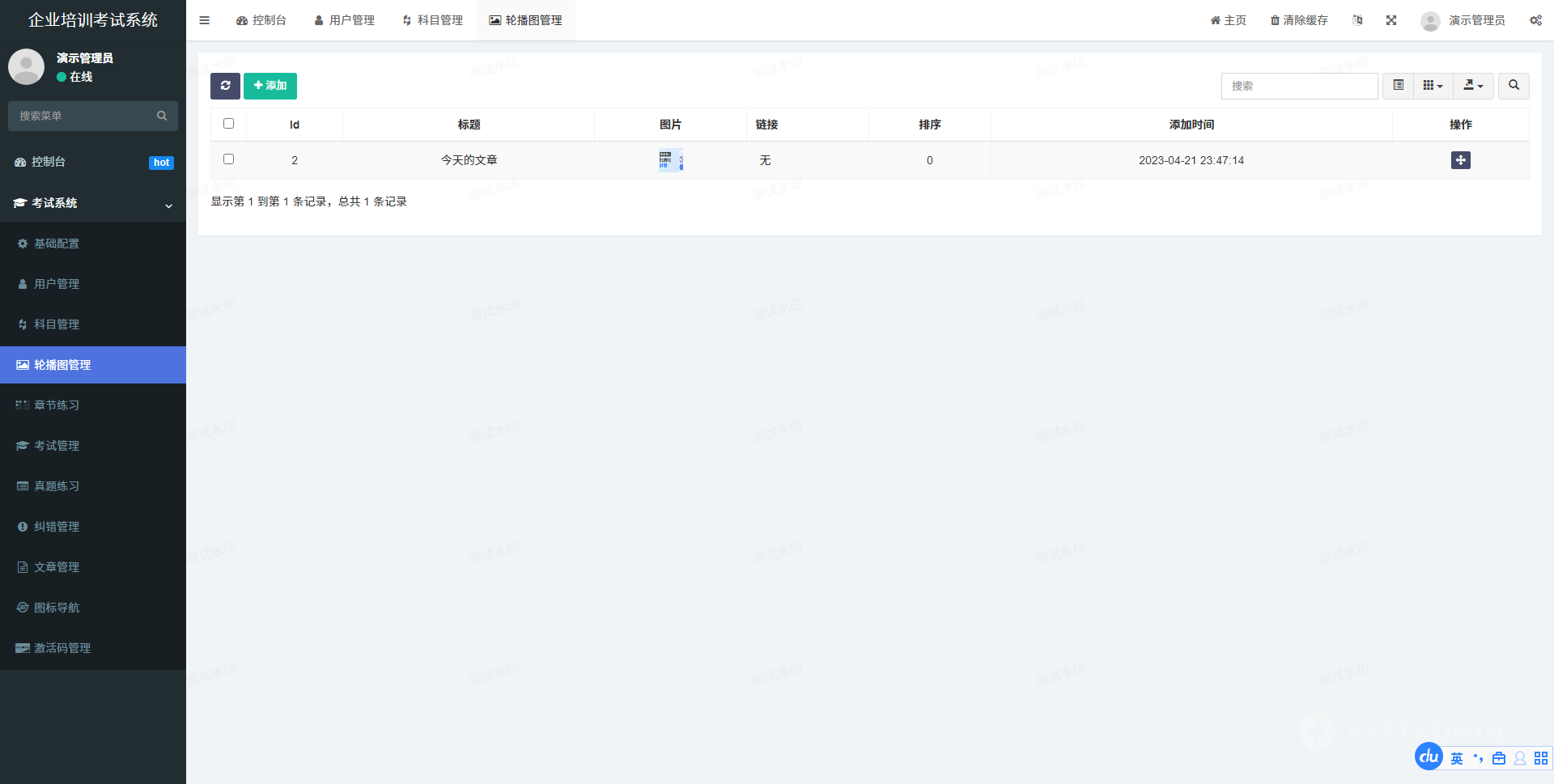1554x784 pixels.
Task: Click the refresh table icon button
Action: [x=225, y=86]
